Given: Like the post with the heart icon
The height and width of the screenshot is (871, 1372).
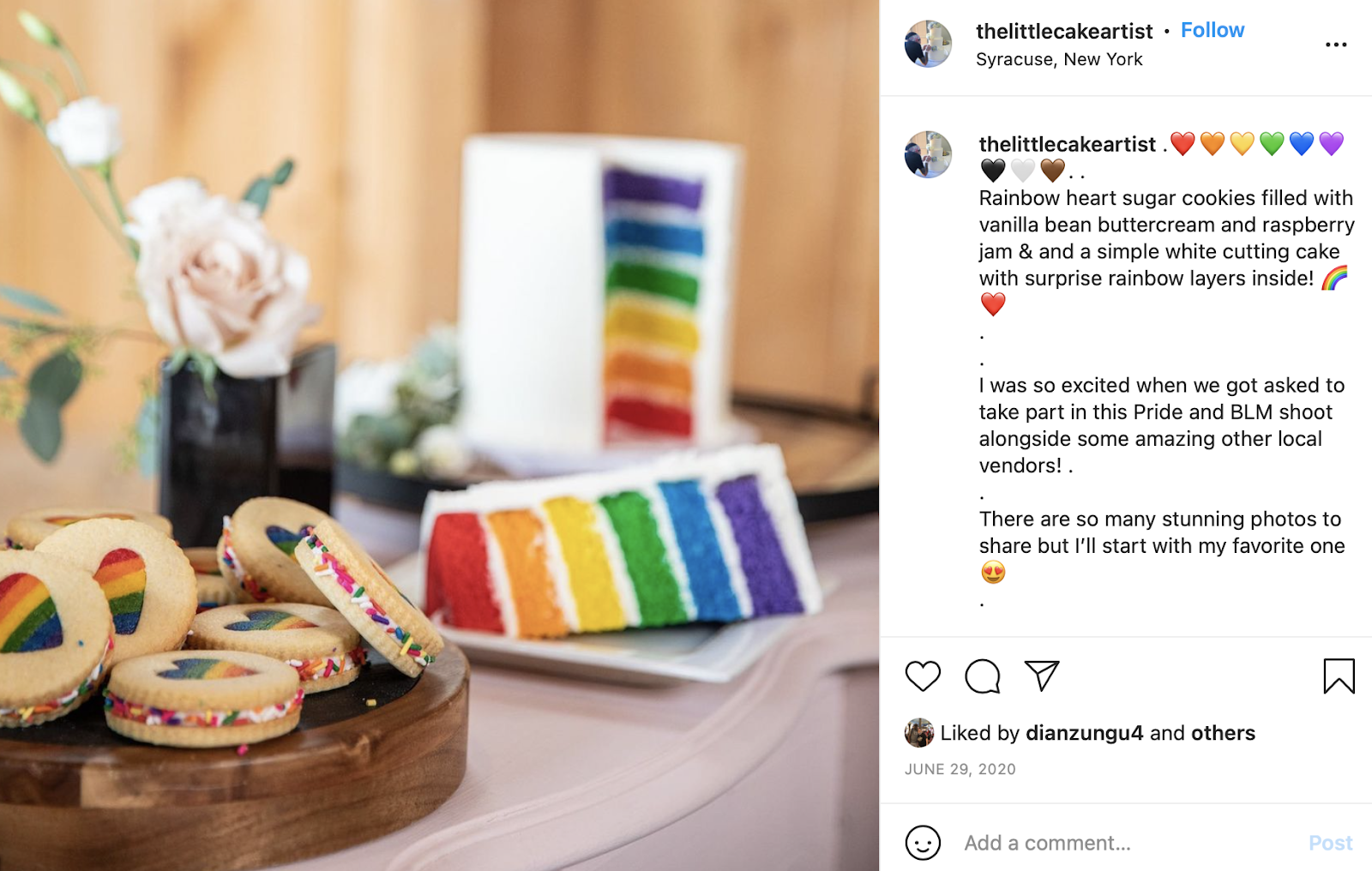Looking at the screenshot, I should 923,676.
